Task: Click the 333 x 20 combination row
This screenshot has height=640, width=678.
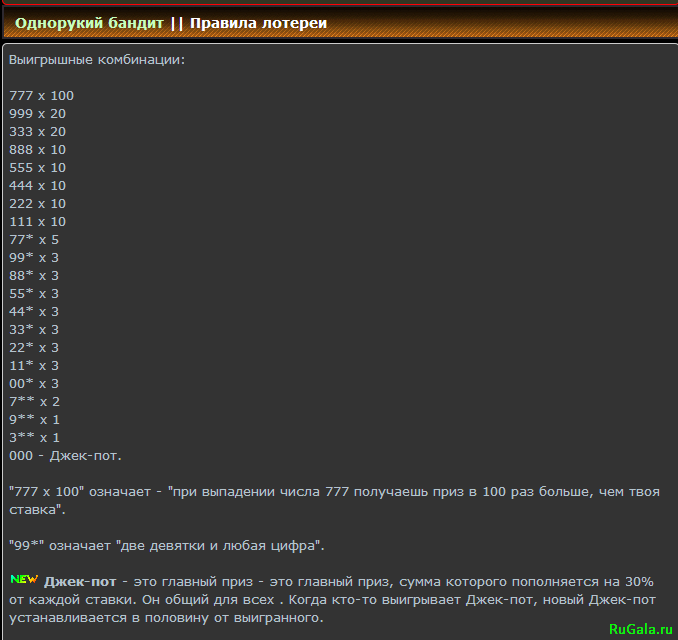Action: click(37, 132)
